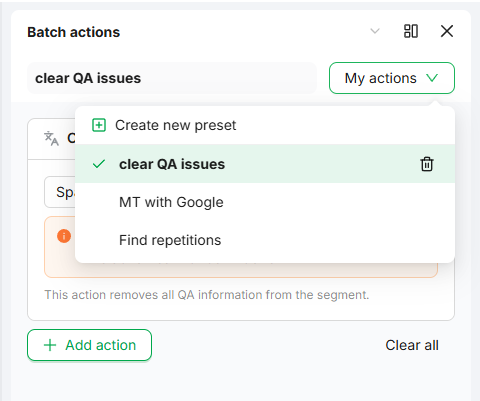Click the QA information description text
The width and height of the screenshot is (480, 401).
[207, 295]
